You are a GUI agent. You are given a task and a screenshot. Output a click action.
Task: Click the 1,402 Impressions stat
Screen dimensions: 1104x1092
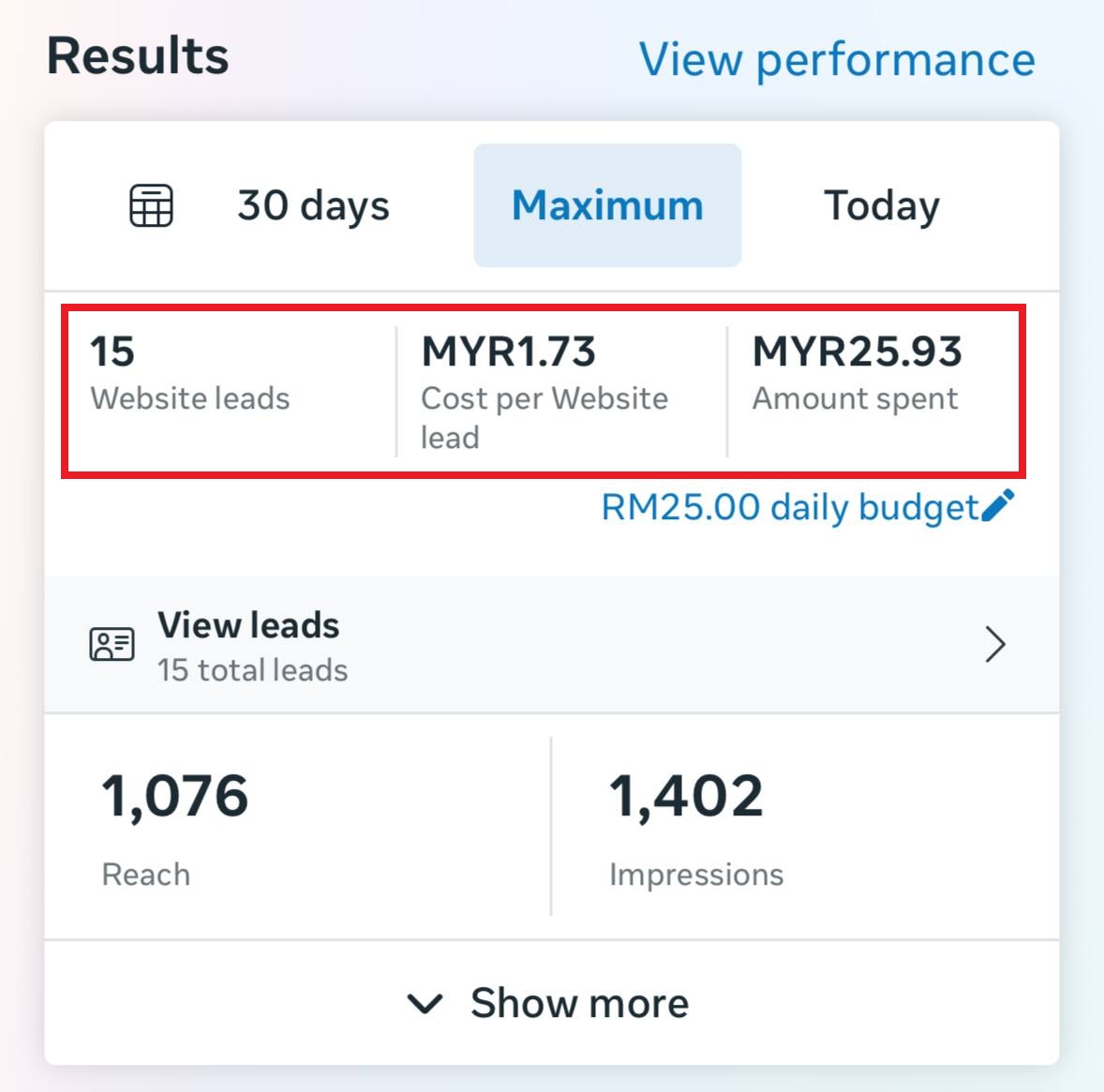696,828
